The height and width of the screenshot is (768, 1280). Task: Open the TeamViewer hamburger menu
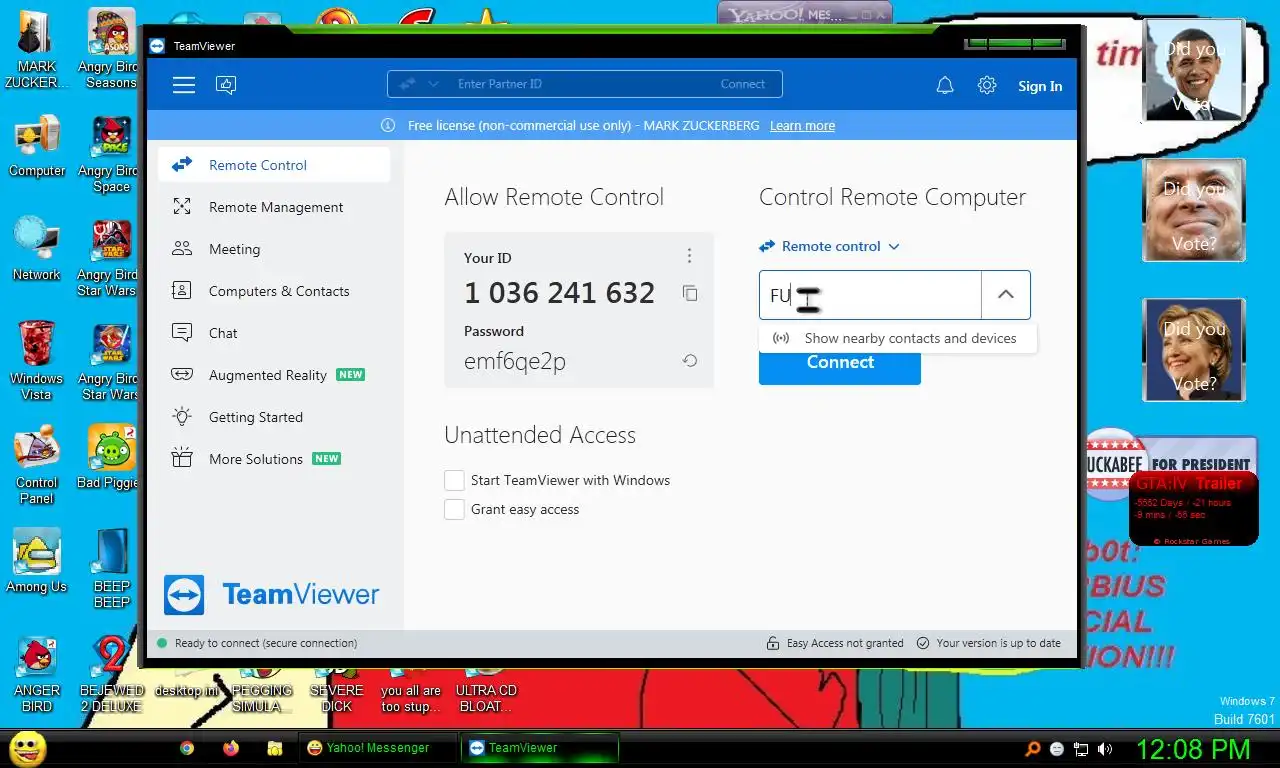coord(184,85)
